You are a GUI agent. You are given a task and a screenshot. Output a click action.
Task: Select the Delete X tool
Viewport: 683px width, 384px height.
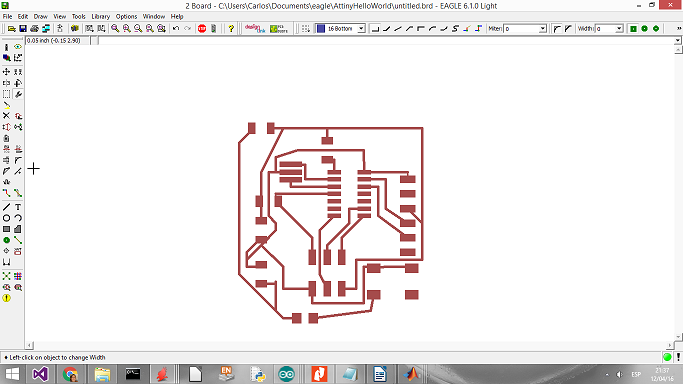(x=6, y=116)
